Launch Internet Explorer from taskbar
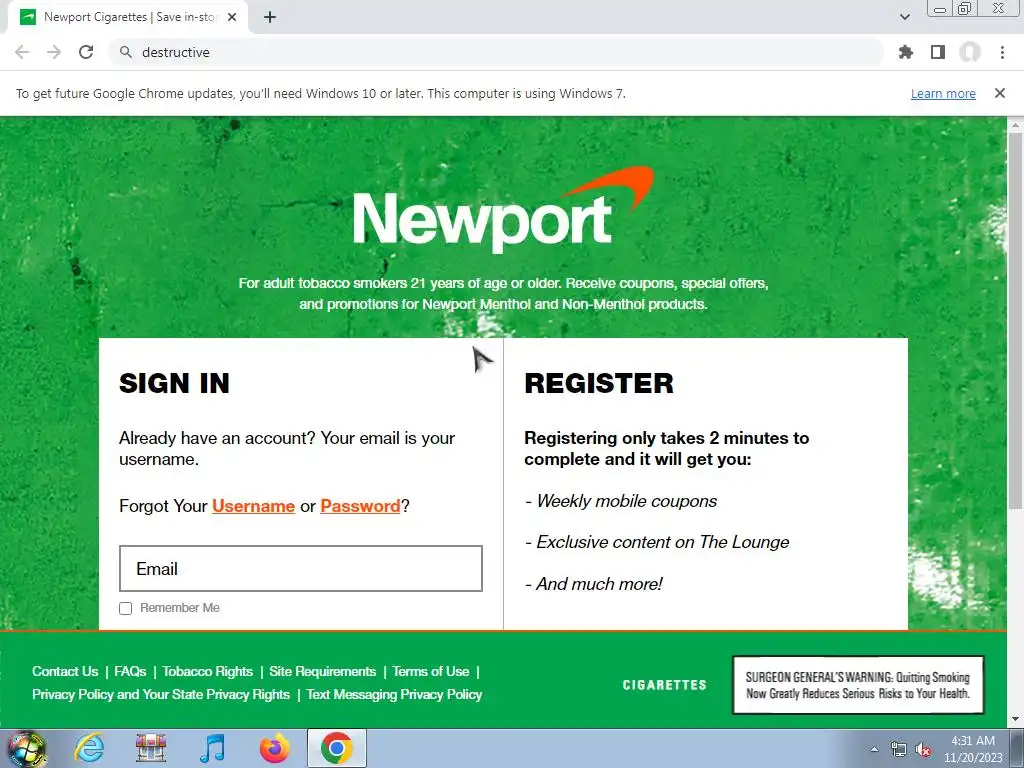 click(89, 748)
